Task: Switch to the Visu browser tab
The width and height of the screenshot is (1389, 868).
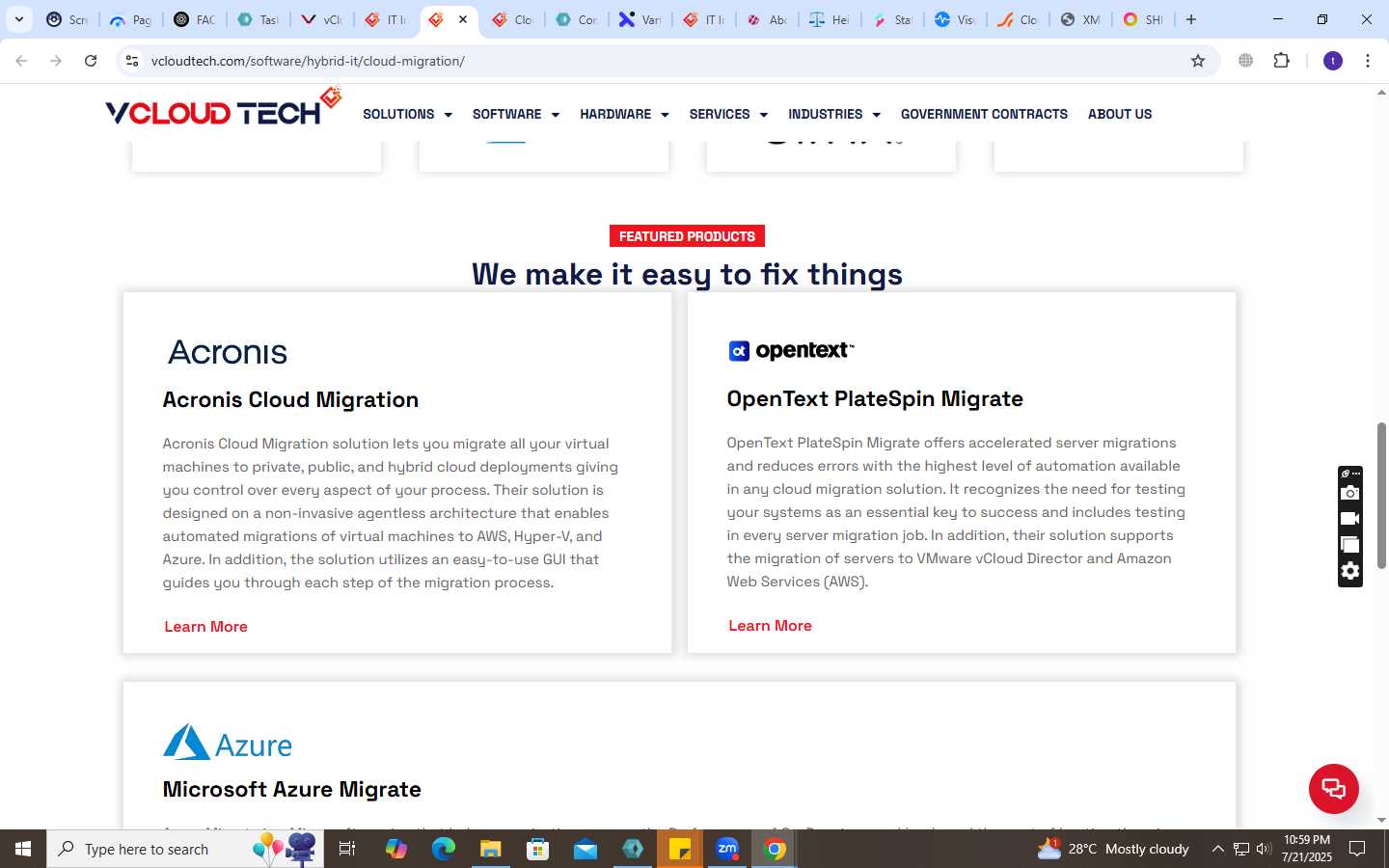Action: click(955, 19)
